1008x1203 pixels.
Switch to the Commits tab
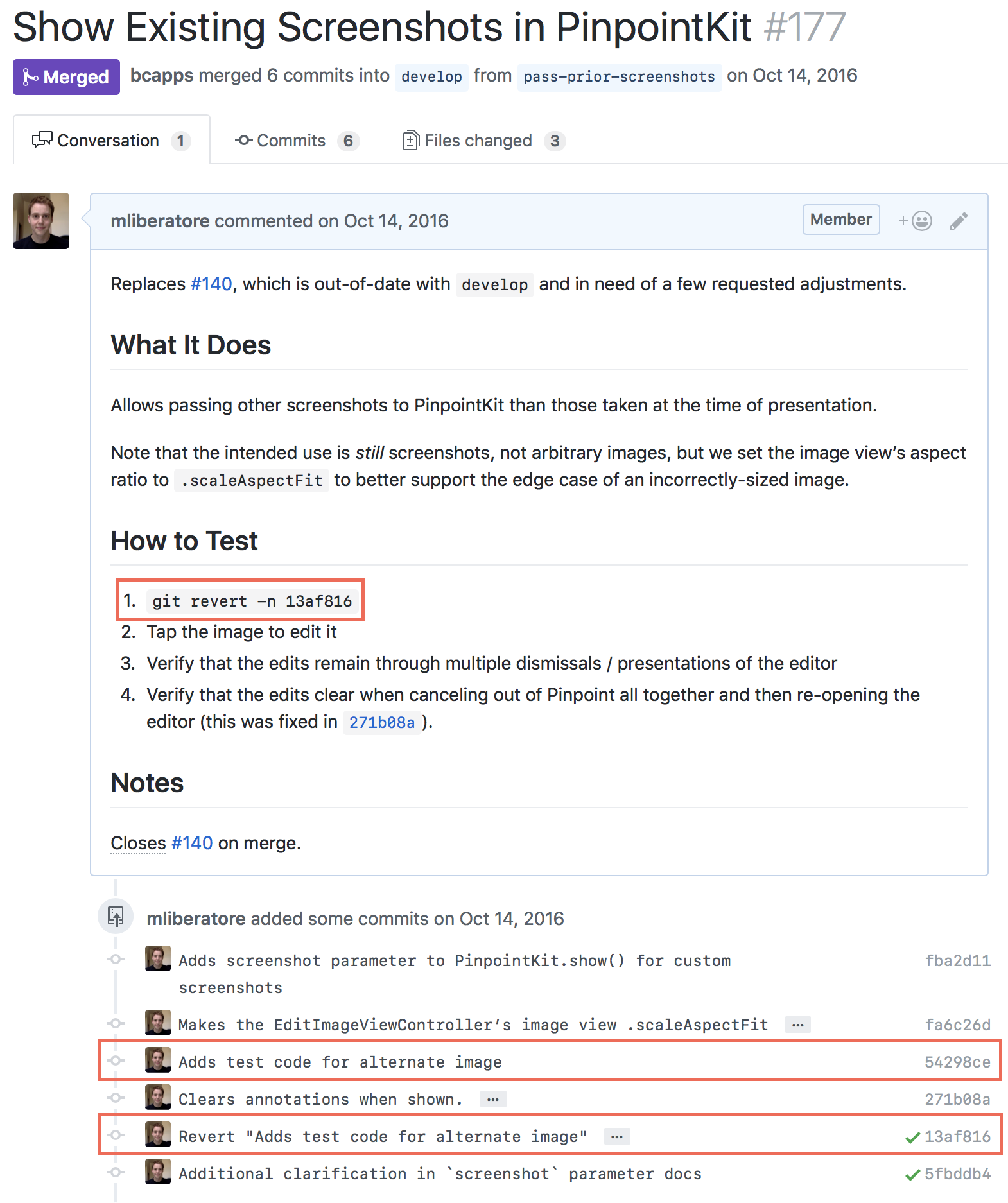click(x=297, y=141)
